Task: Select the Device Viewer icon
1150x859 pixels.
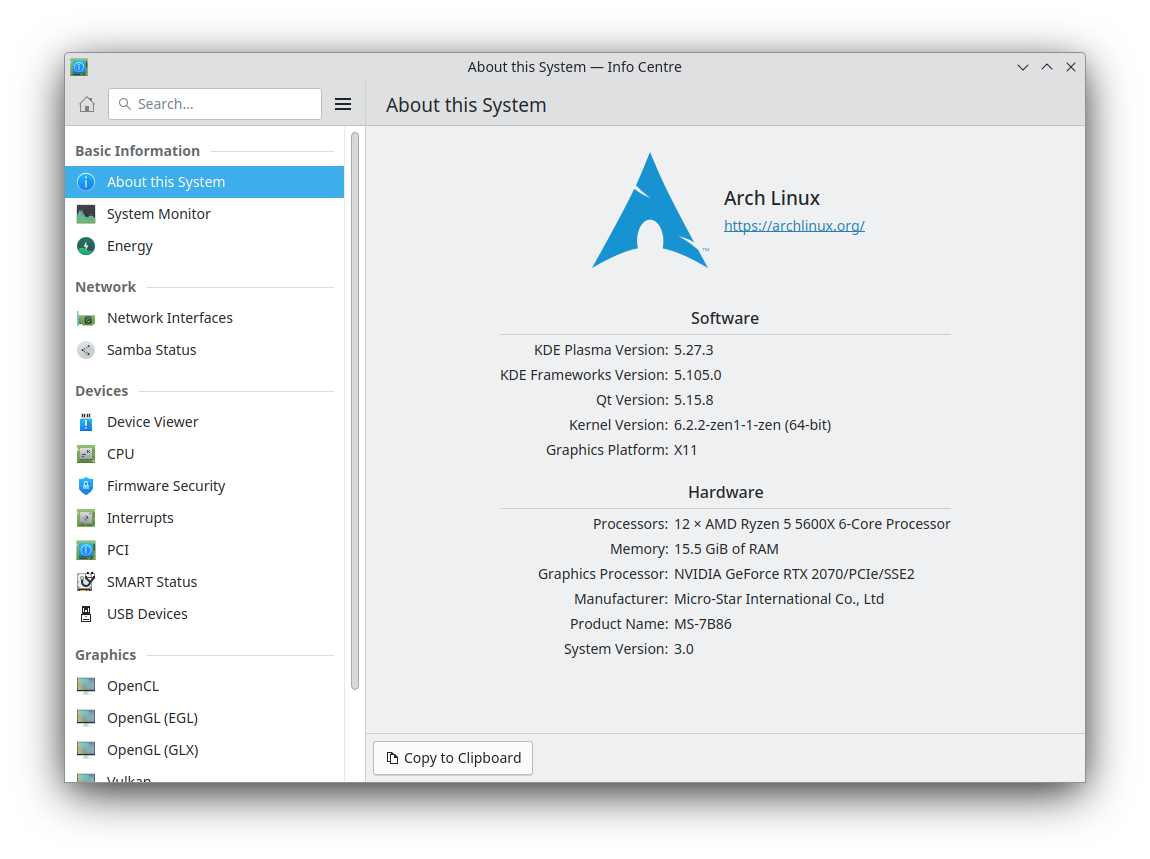Action: (x=87, y=421)
